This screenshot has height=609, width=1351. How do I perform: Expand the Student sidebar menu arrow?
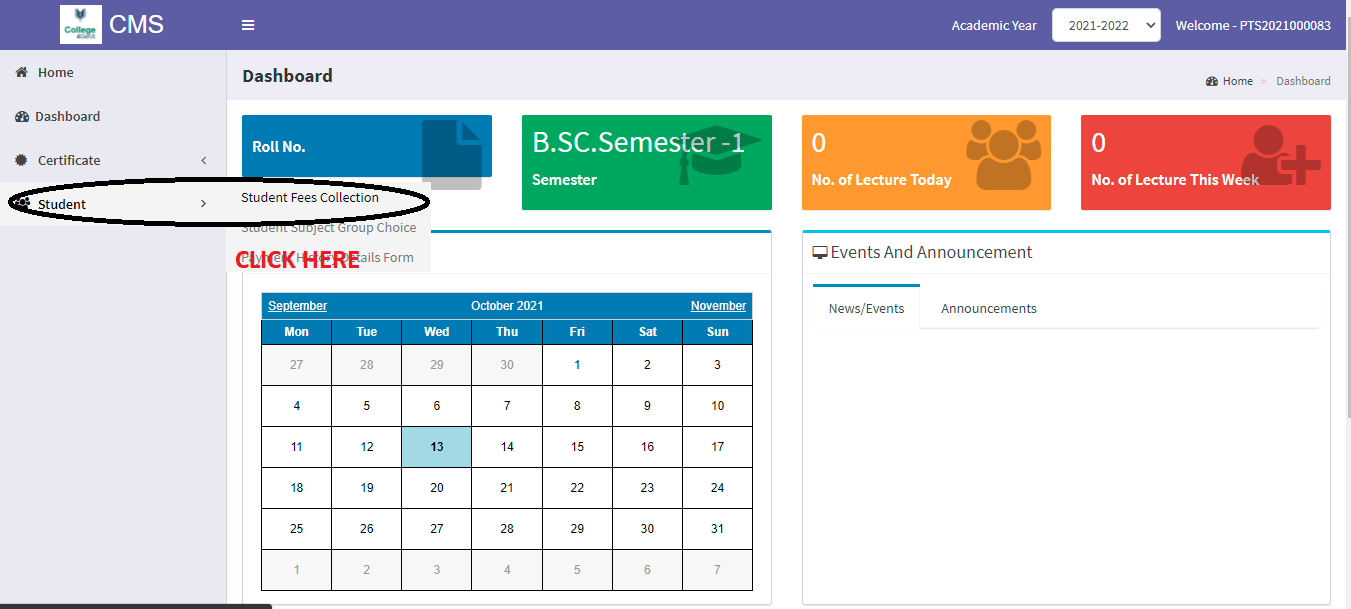[x=203, y=204]
